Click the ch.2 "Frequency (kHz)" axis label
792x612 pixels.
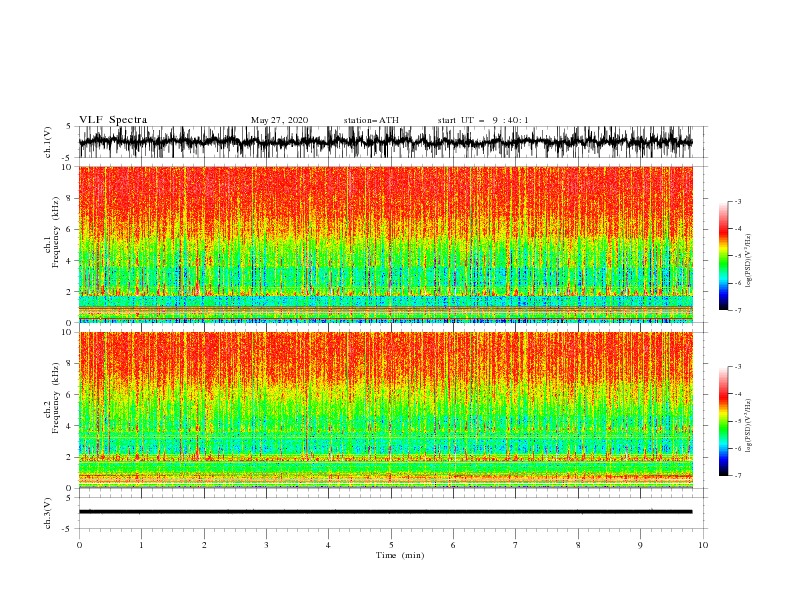coord(56,397)
